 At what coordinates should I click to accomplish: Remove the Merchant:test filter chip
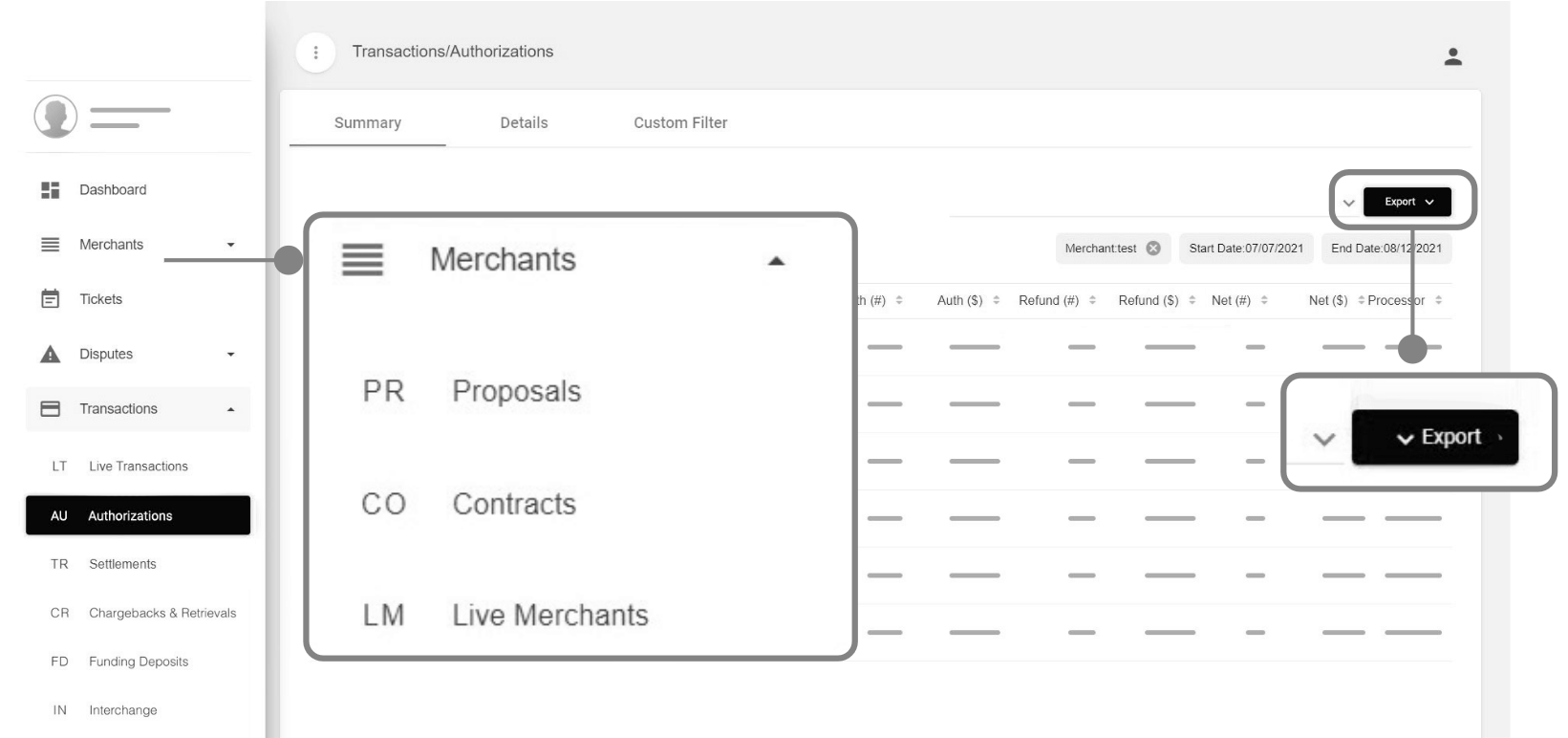pyautogui.click(x=1153, y=249)
